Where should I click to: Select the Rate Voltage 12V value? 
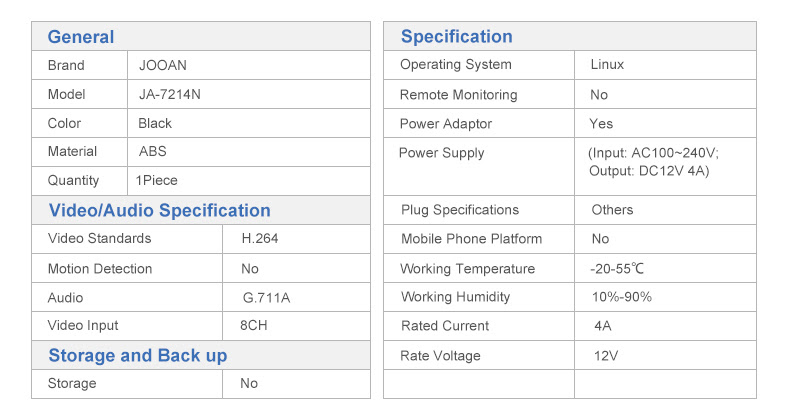tap(606, 356)
